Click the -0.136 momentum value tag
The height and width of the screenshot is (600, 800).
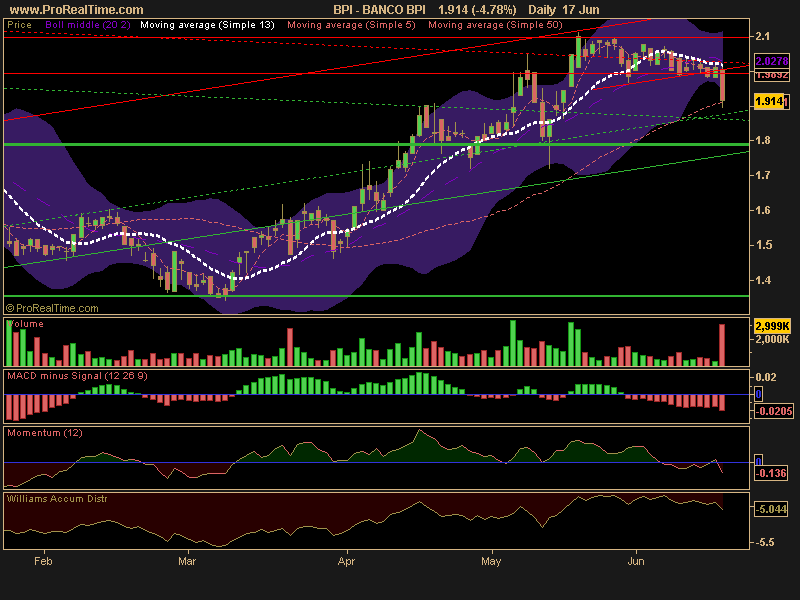[770, 473]
